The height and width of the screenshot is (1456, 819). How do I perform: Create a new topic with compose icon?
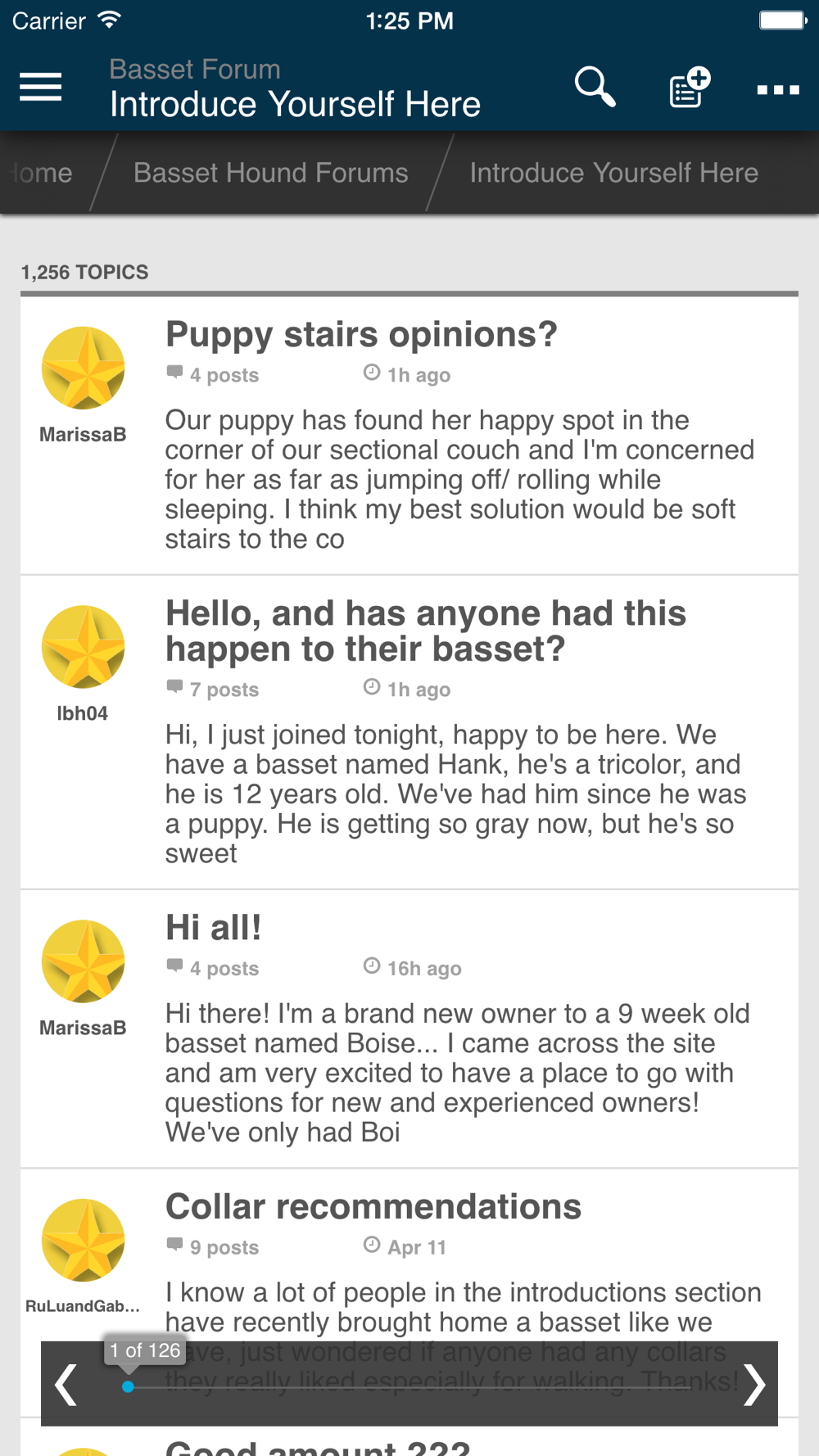click(689, 88)
